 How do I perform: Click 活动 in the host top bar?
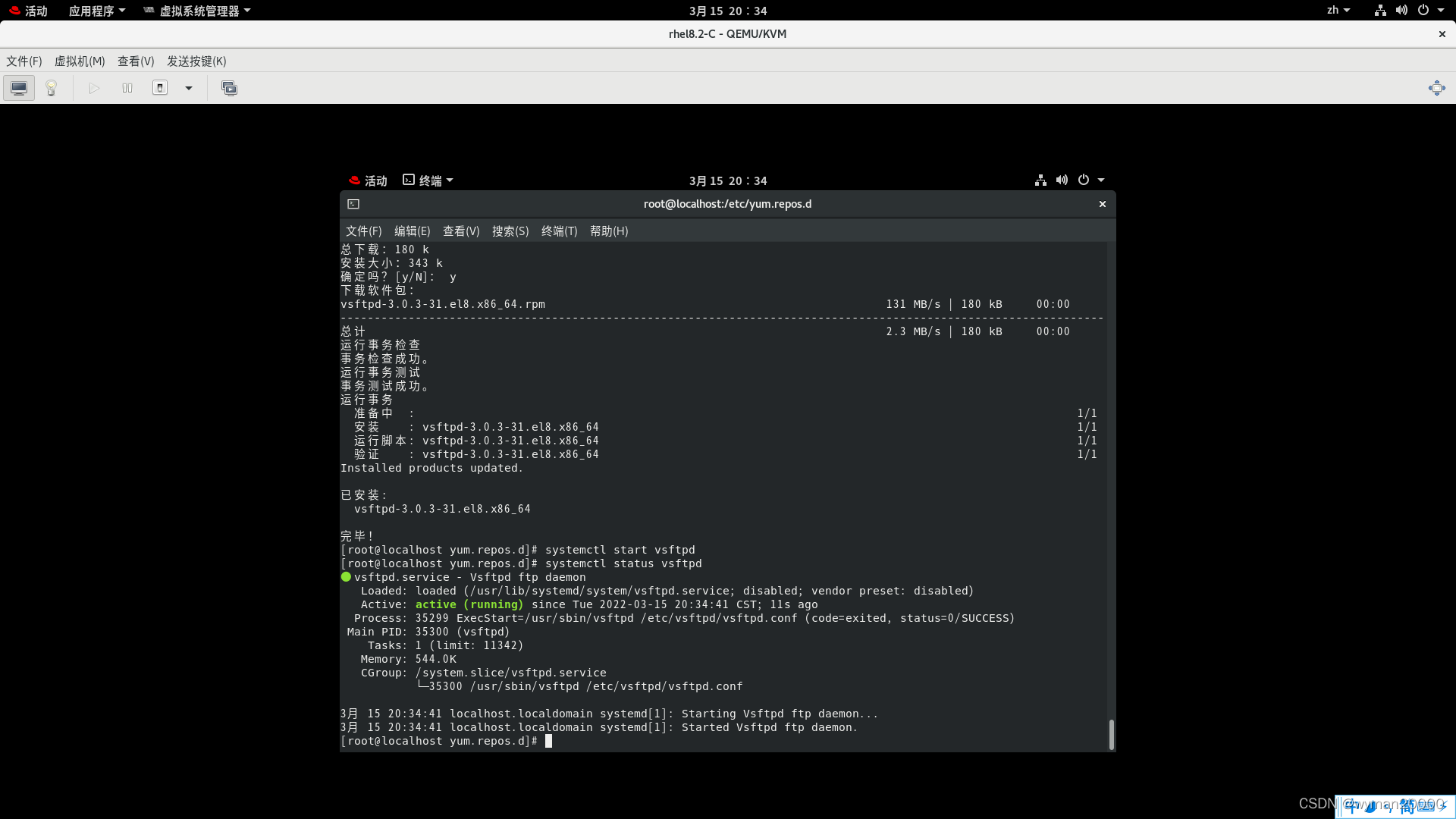point(36,11)
